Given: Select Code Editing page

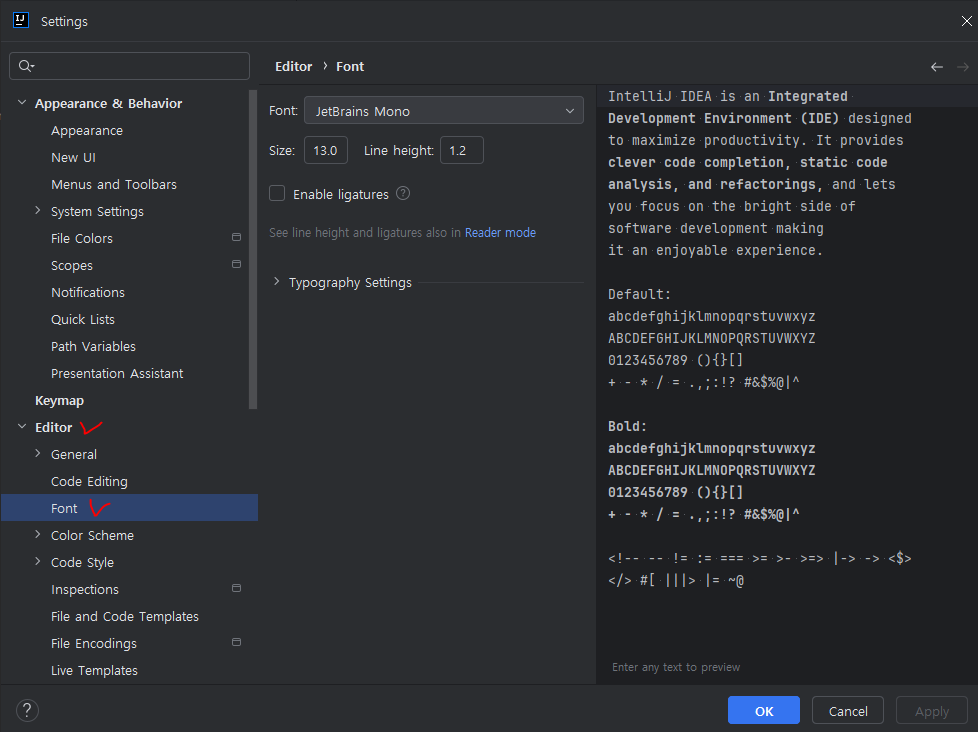Looking at the screenshot, I should (89, 481).
